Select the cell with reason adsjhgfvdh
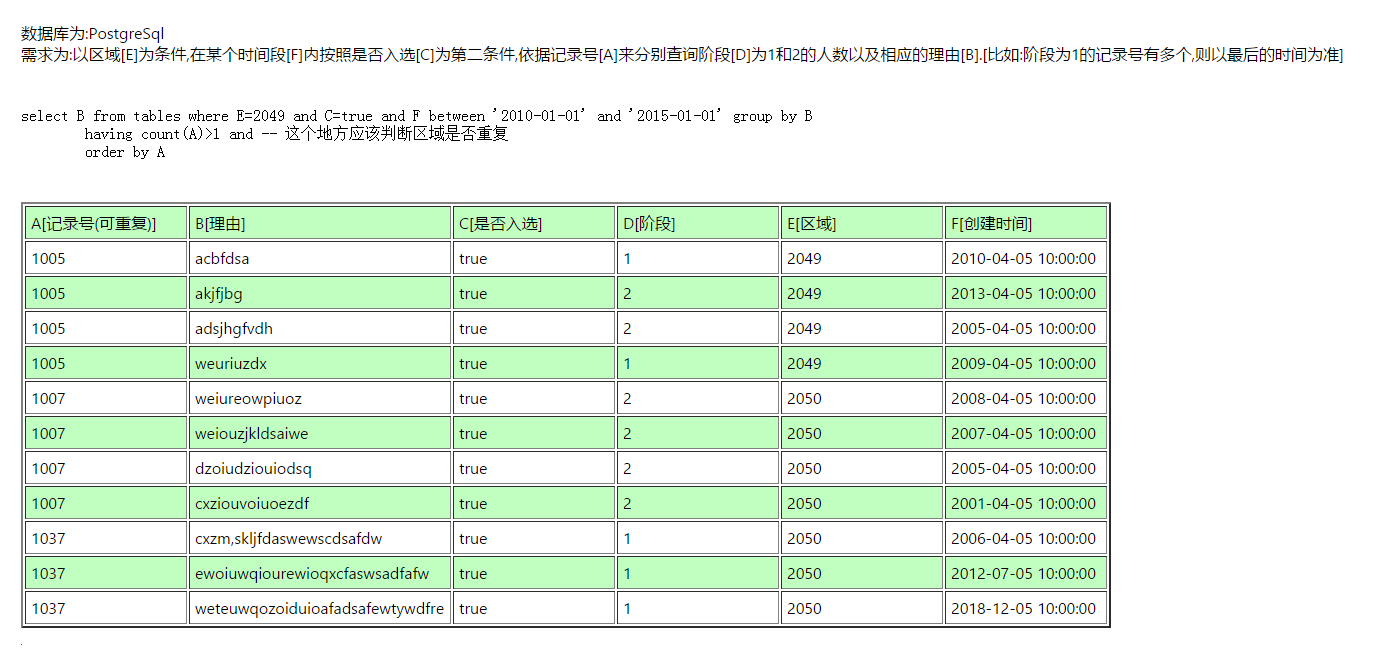This screenshot has width=1379, height=656. click(320, 329)
